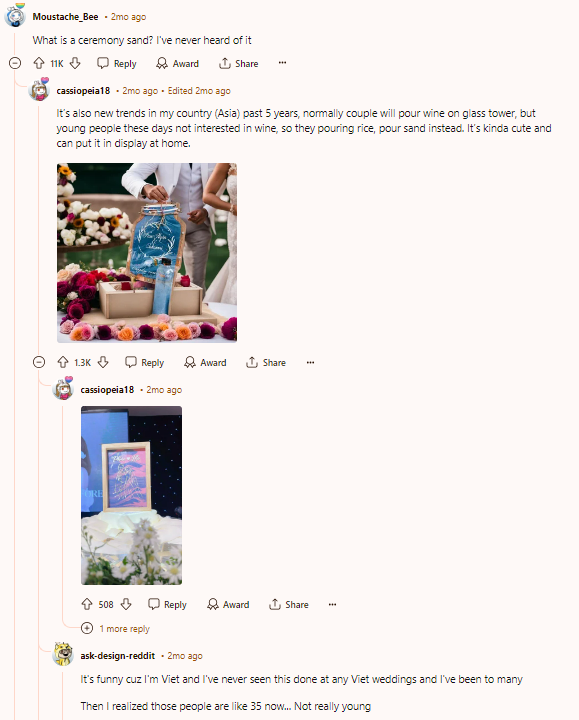Image resolution: width=579 pixels, height=720 pixels.
Task: Open the ask-design-reddit username link
Action: click(118, 656)
